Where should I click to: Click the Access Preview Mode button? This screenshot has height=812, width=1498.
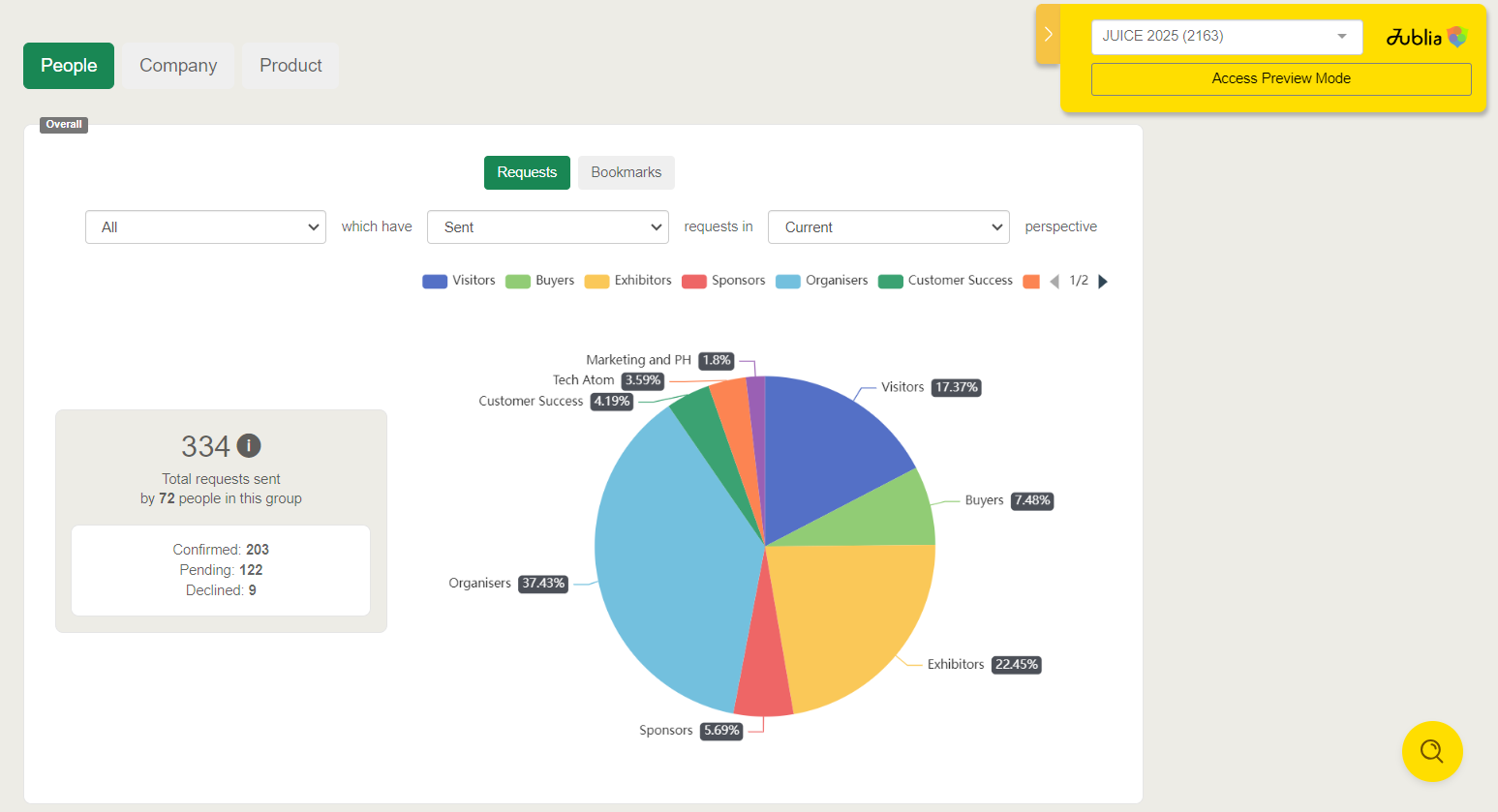pyautogui.click(x=1281, y=79)
